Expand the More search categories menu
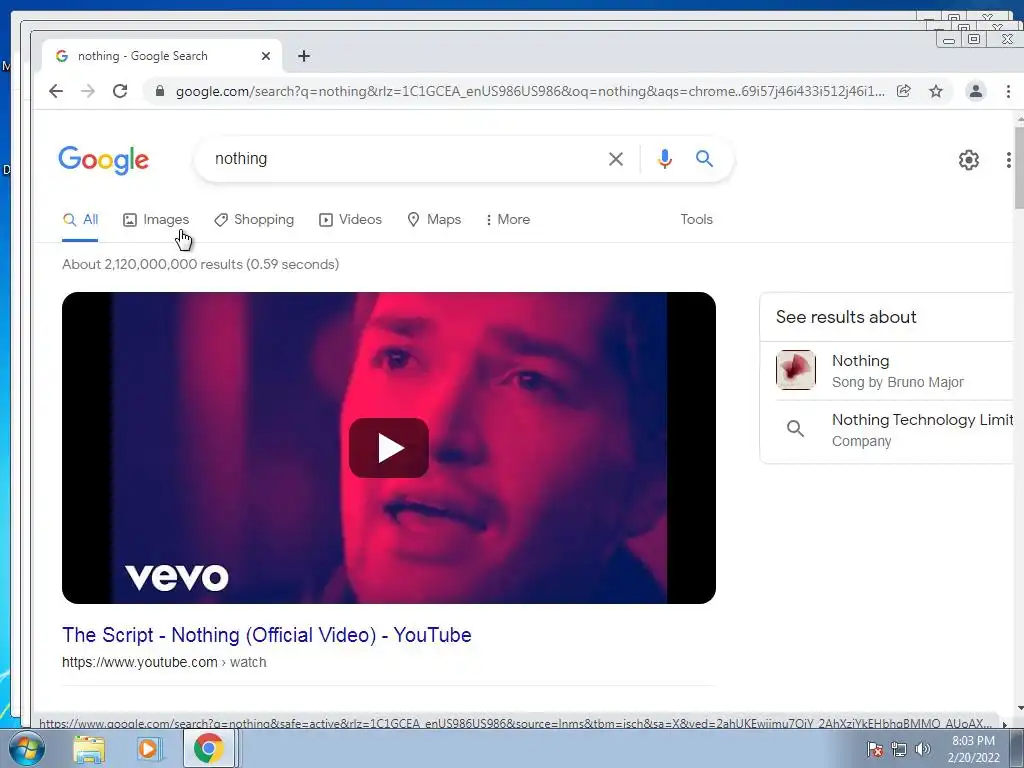Viewport: 1024px width, 768px height. [x=508, y=220]
